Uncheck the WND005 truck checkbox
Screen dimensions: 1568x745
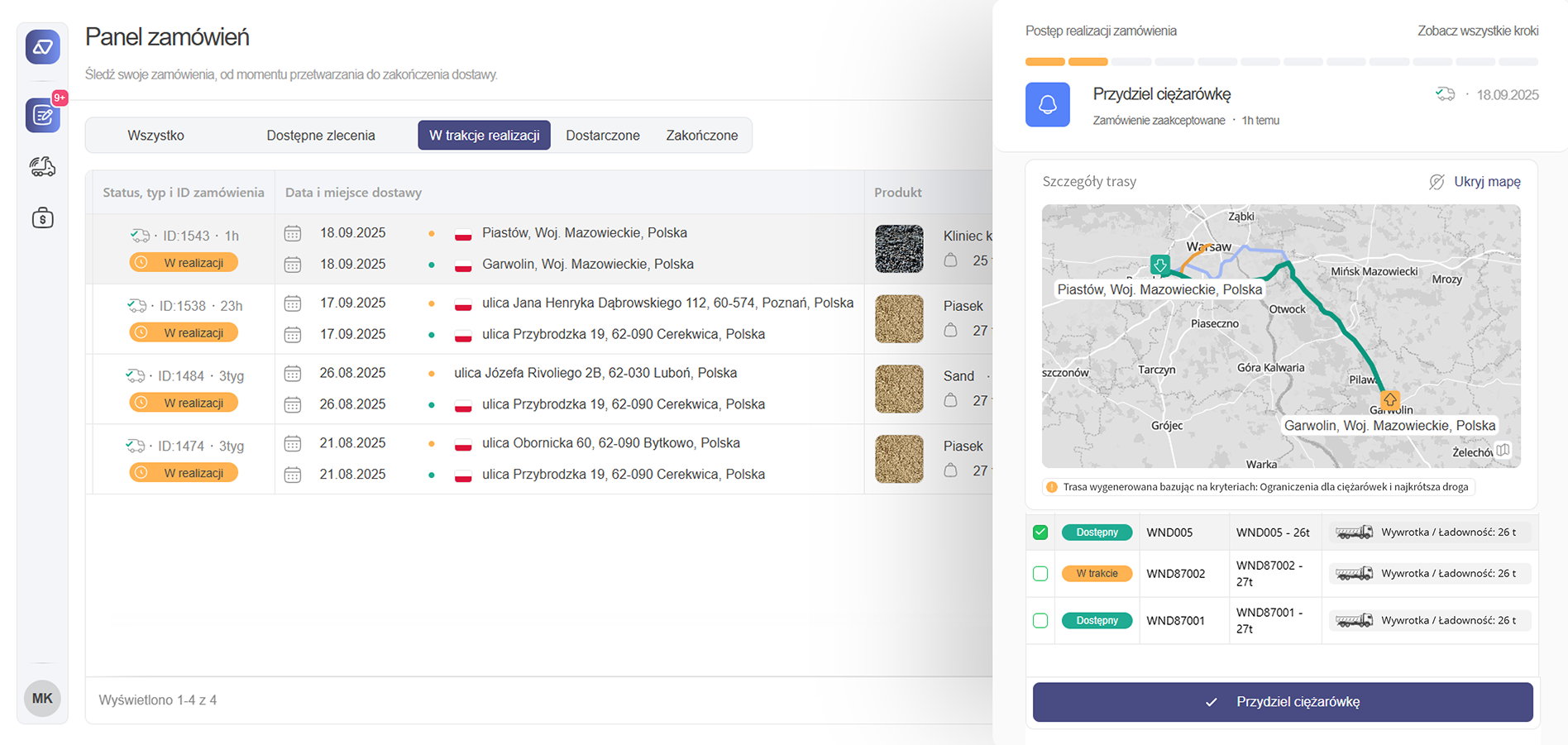1040,532
